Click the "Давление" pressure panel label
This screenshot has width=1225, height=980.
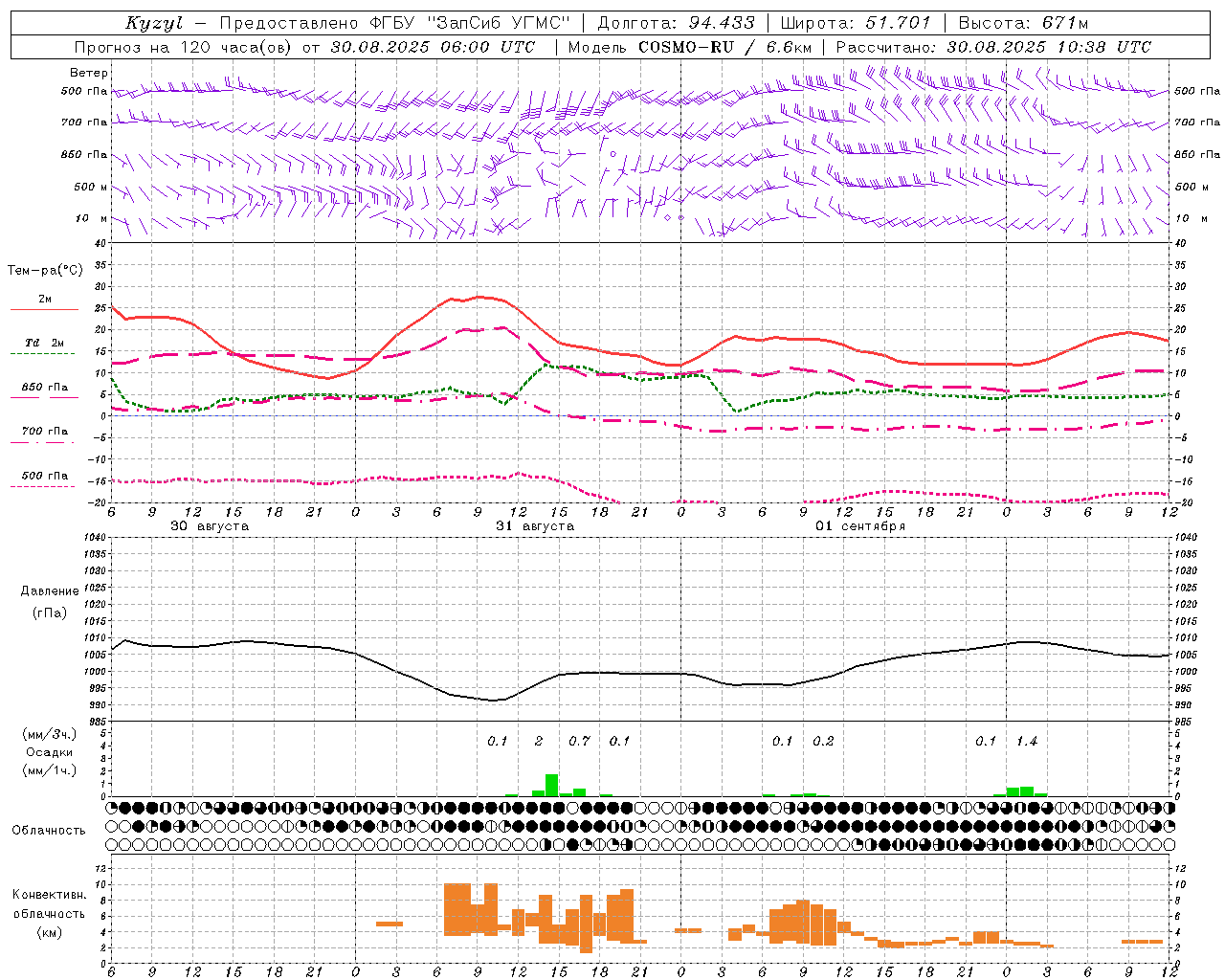coord(50,591)
